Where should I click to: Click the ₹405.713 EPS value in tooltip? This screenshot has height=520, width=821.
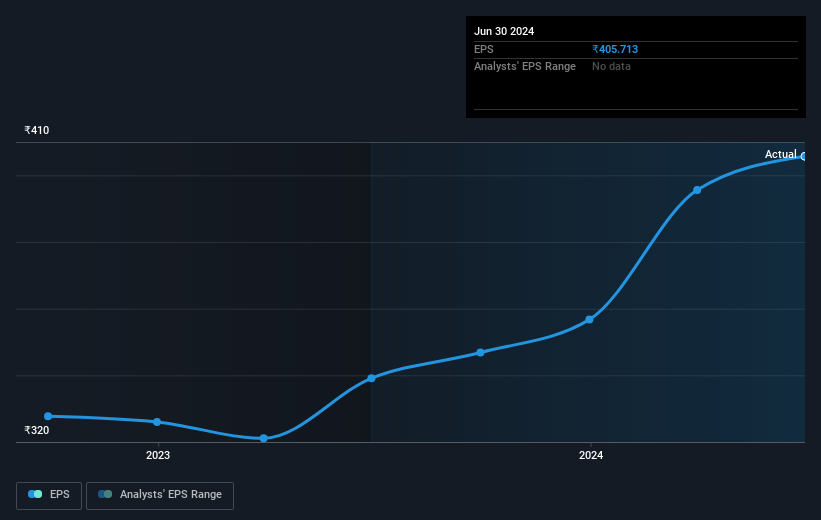615,49
